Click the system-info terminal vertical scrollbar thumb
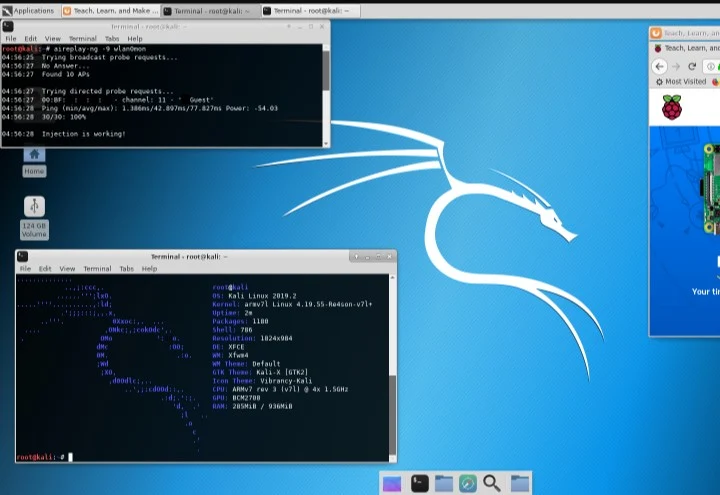This screenshot has width=720, height=495. 393,415
